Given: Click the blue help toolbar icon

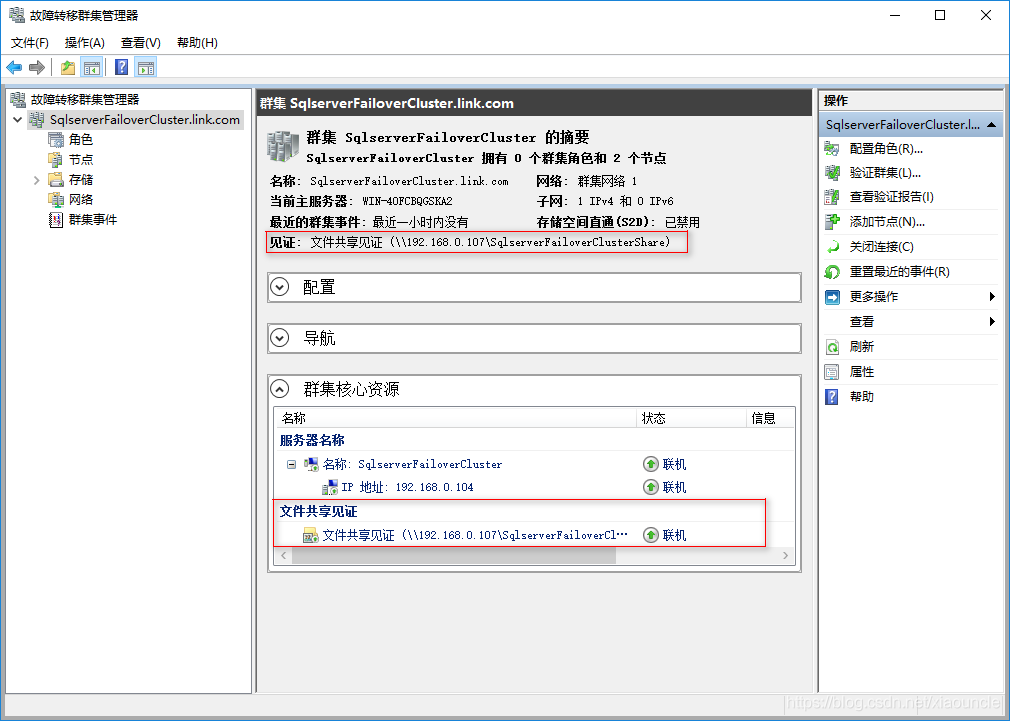Looking at the screenshot, I should click(x=121, y=68).
